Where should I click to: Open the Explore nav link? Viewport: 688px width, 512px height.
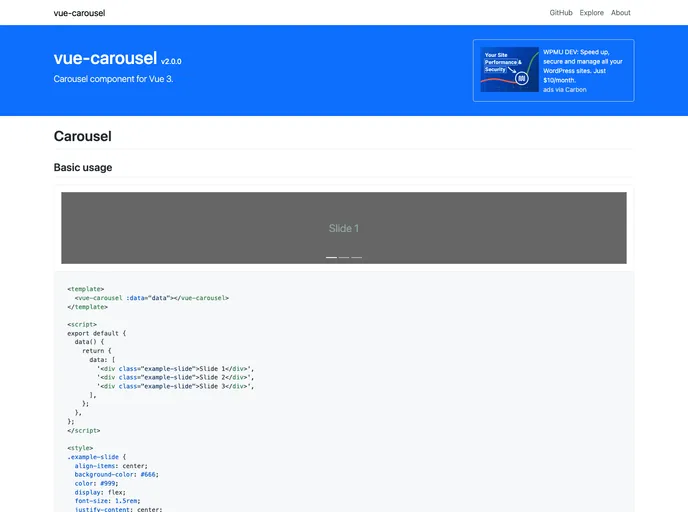pos(591,13)
